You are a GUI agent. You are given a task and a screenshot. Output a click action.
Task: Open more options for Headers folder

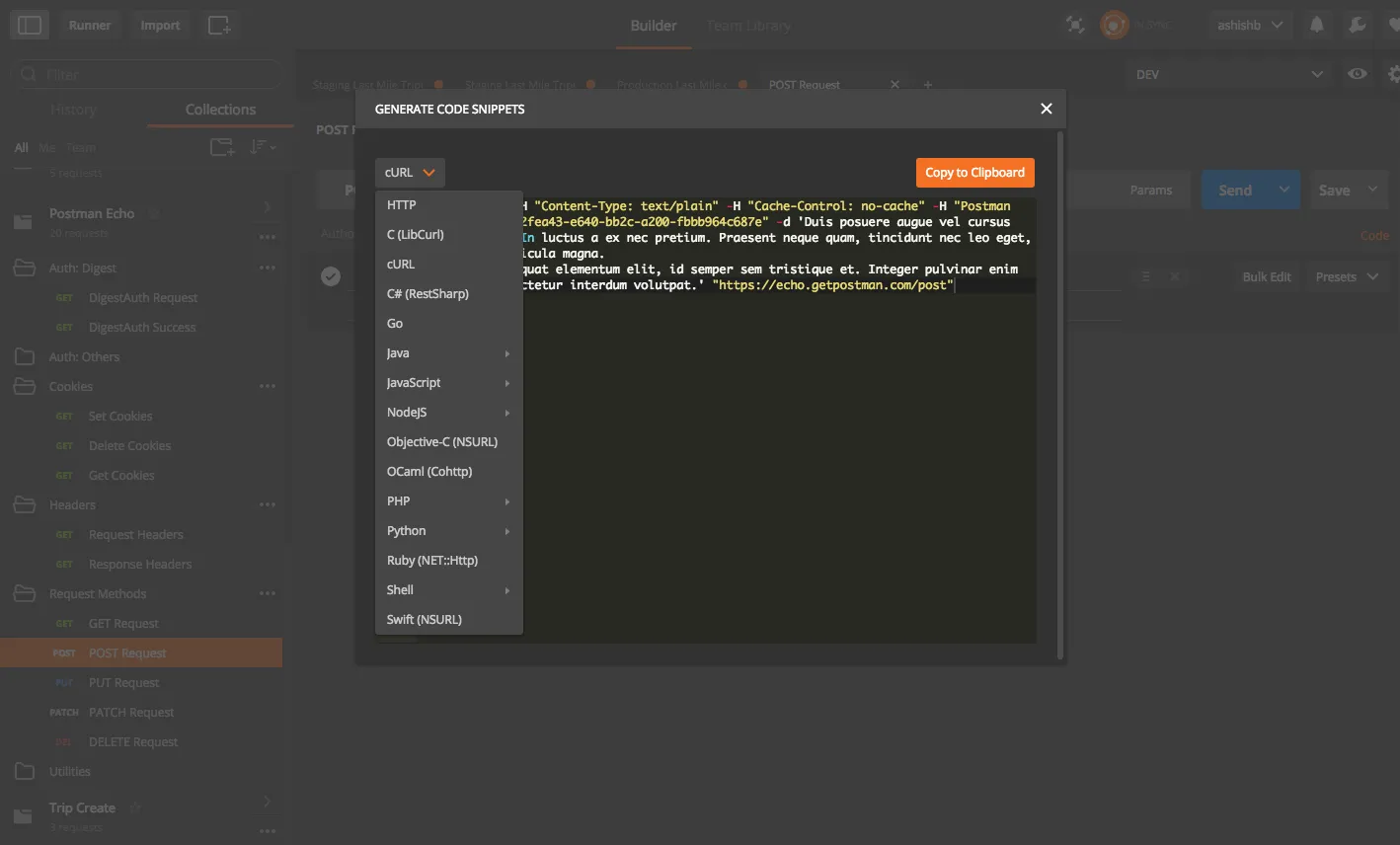click(267, 504)
